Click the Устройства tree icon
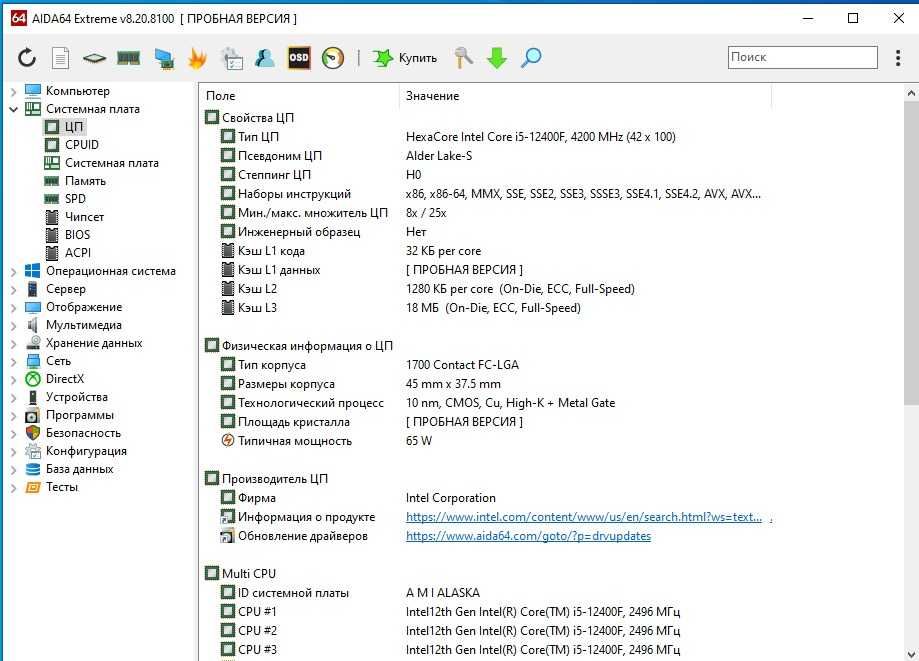The width and height of the screenshot is (919, 661). click(x=33, y=397)
